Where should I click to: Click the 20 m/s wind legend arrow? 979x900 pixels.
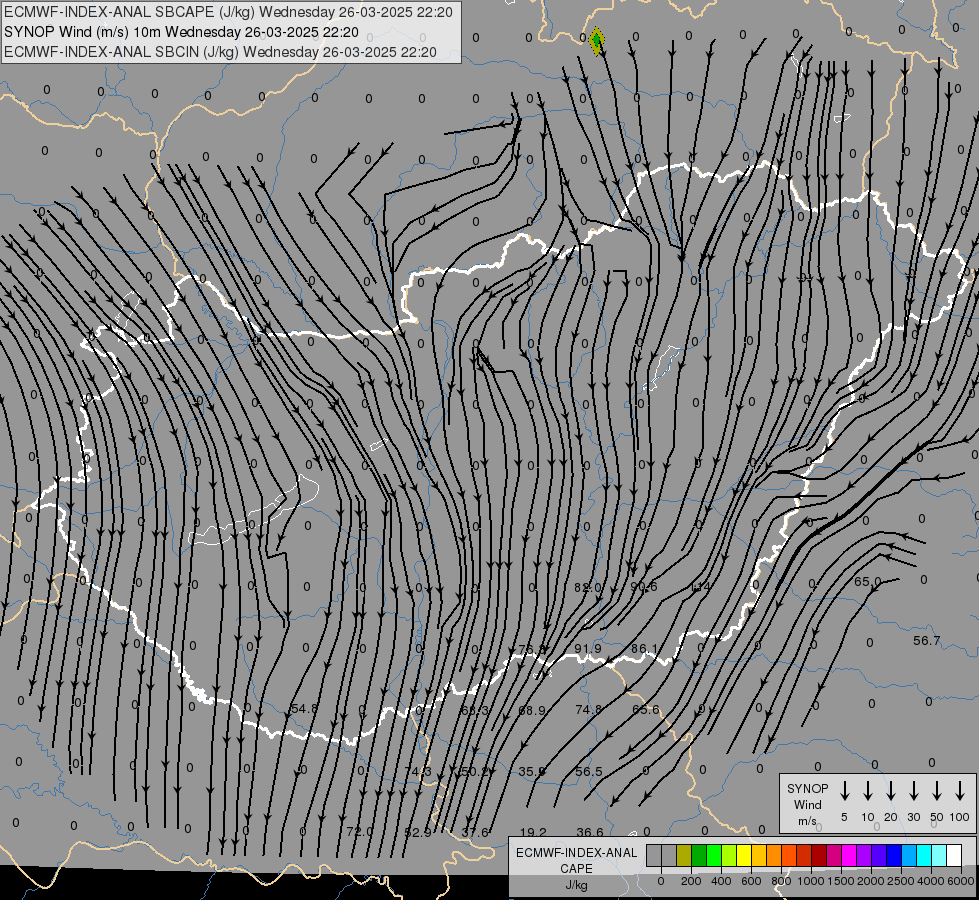tap(891, 791)
